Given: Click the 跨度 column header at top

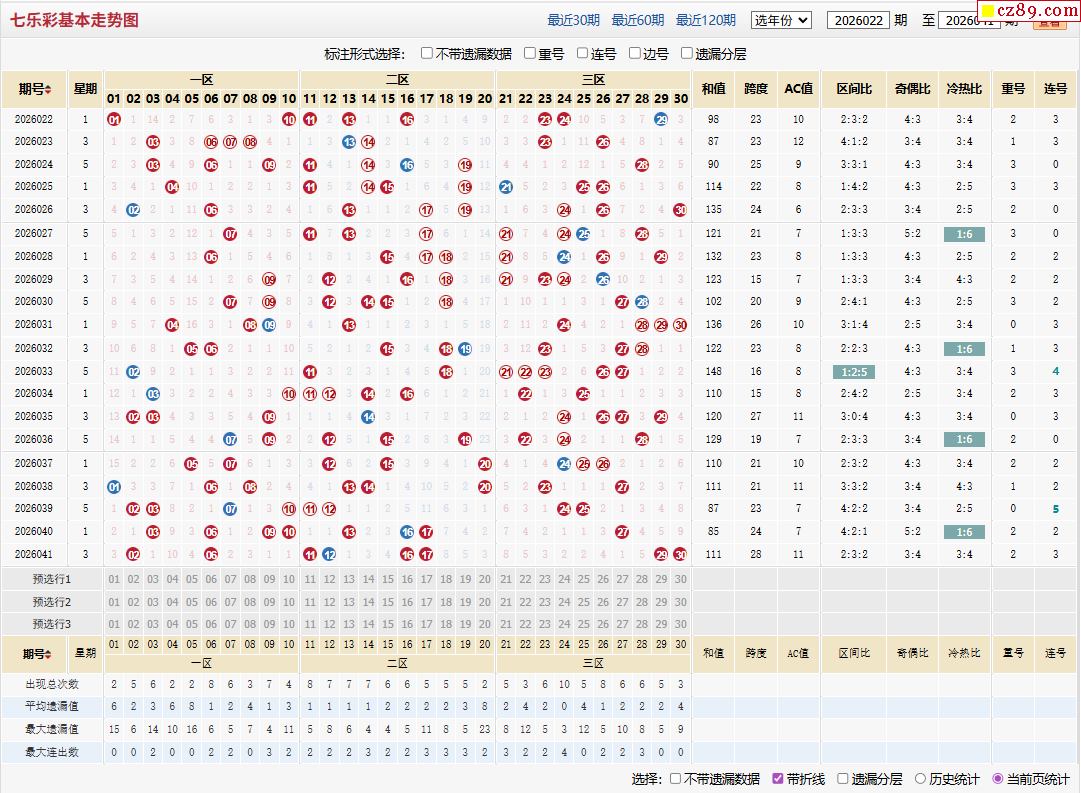Looking at the screenshot, I should click(756, 89).
